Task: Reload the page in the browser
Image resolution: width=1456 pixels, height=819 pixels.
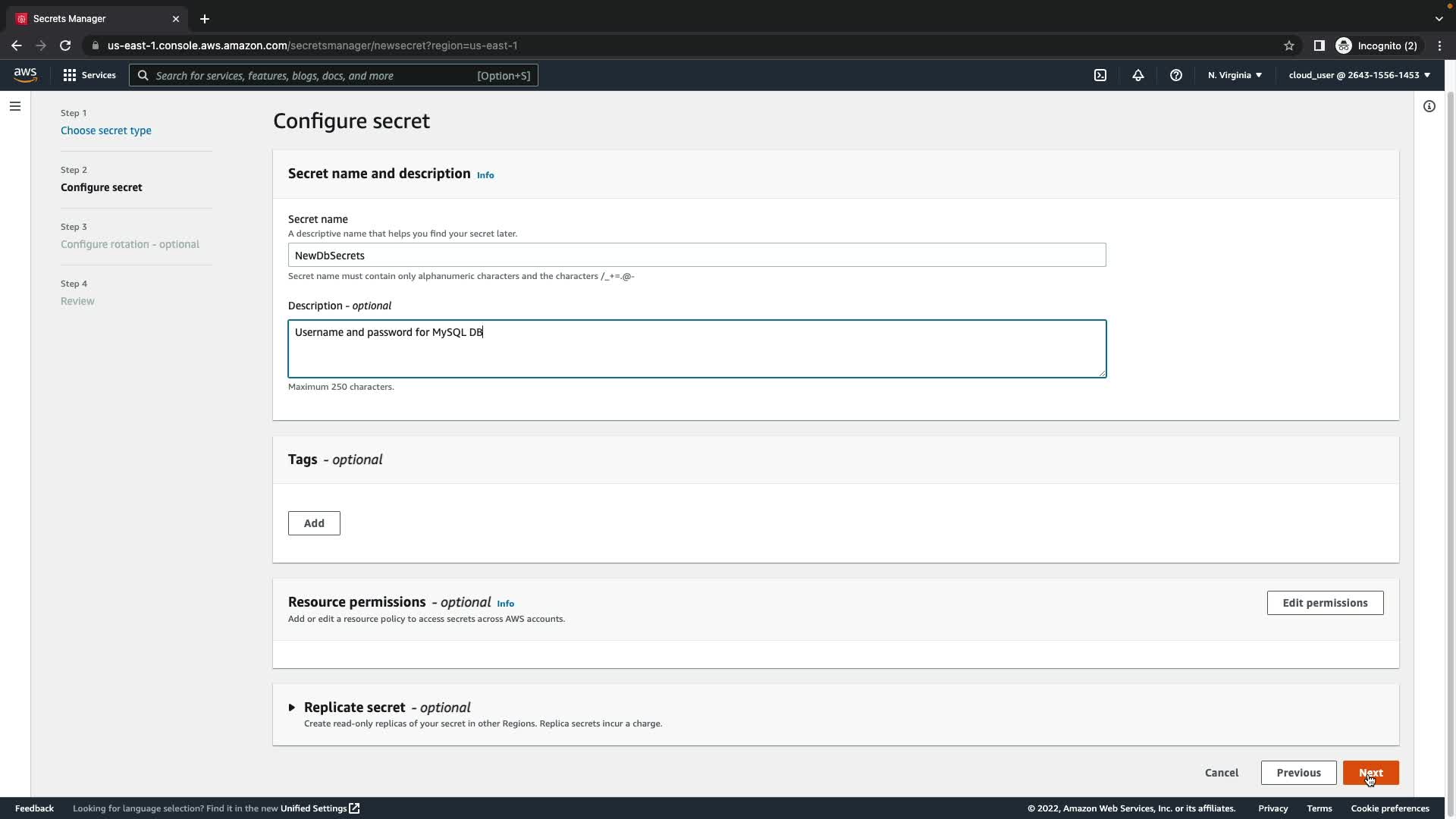Action: (65, 45)
